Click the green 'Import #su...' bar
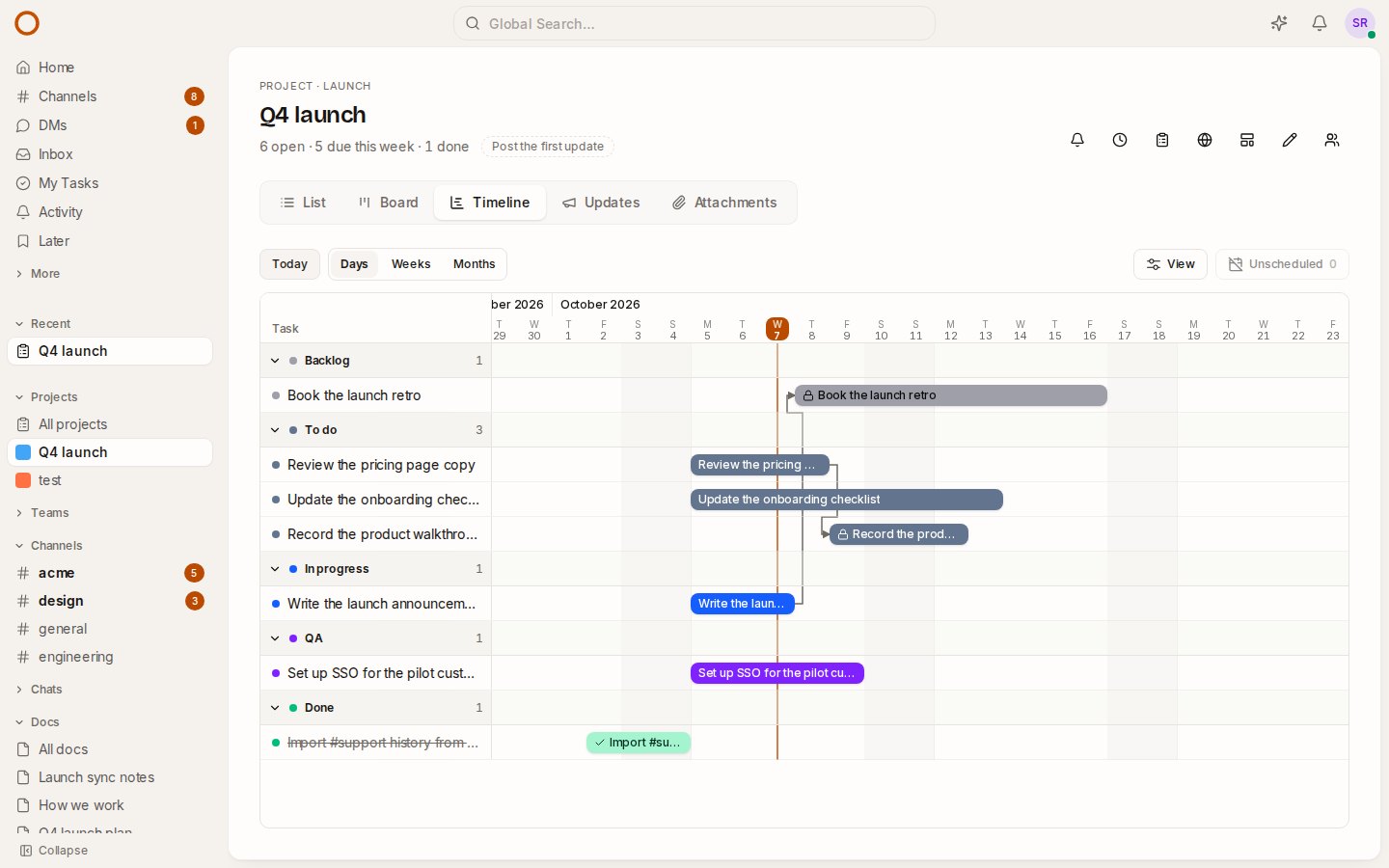Image resolution: width=1389 pixels, height=868 pixels. click(x=639, y=743)
